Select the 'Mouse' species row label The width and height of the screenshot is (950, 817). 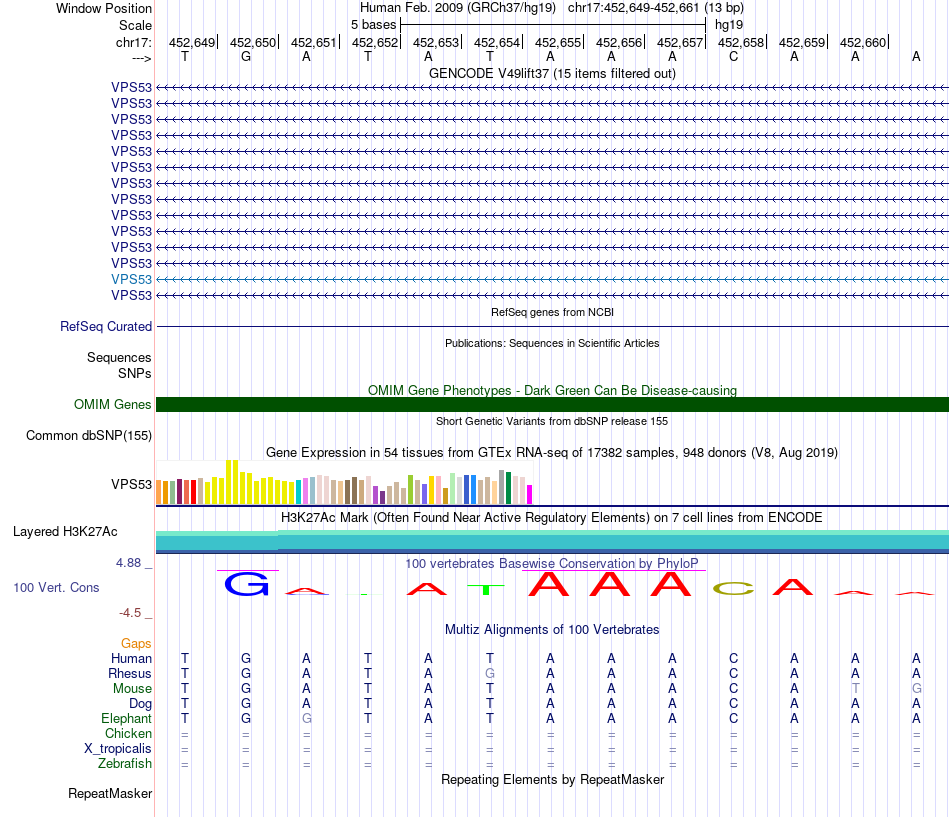[132, 689]
